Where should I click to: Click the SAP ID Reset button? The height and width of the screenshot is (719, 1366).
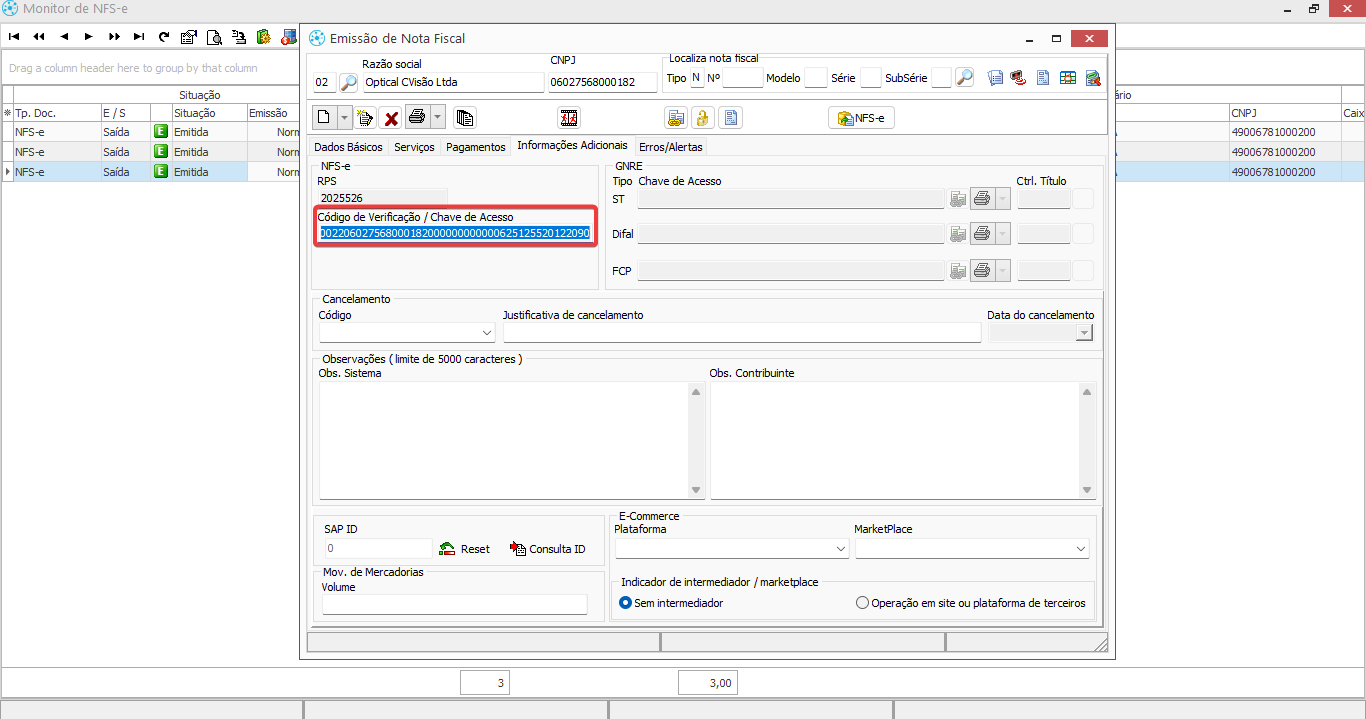465,549
